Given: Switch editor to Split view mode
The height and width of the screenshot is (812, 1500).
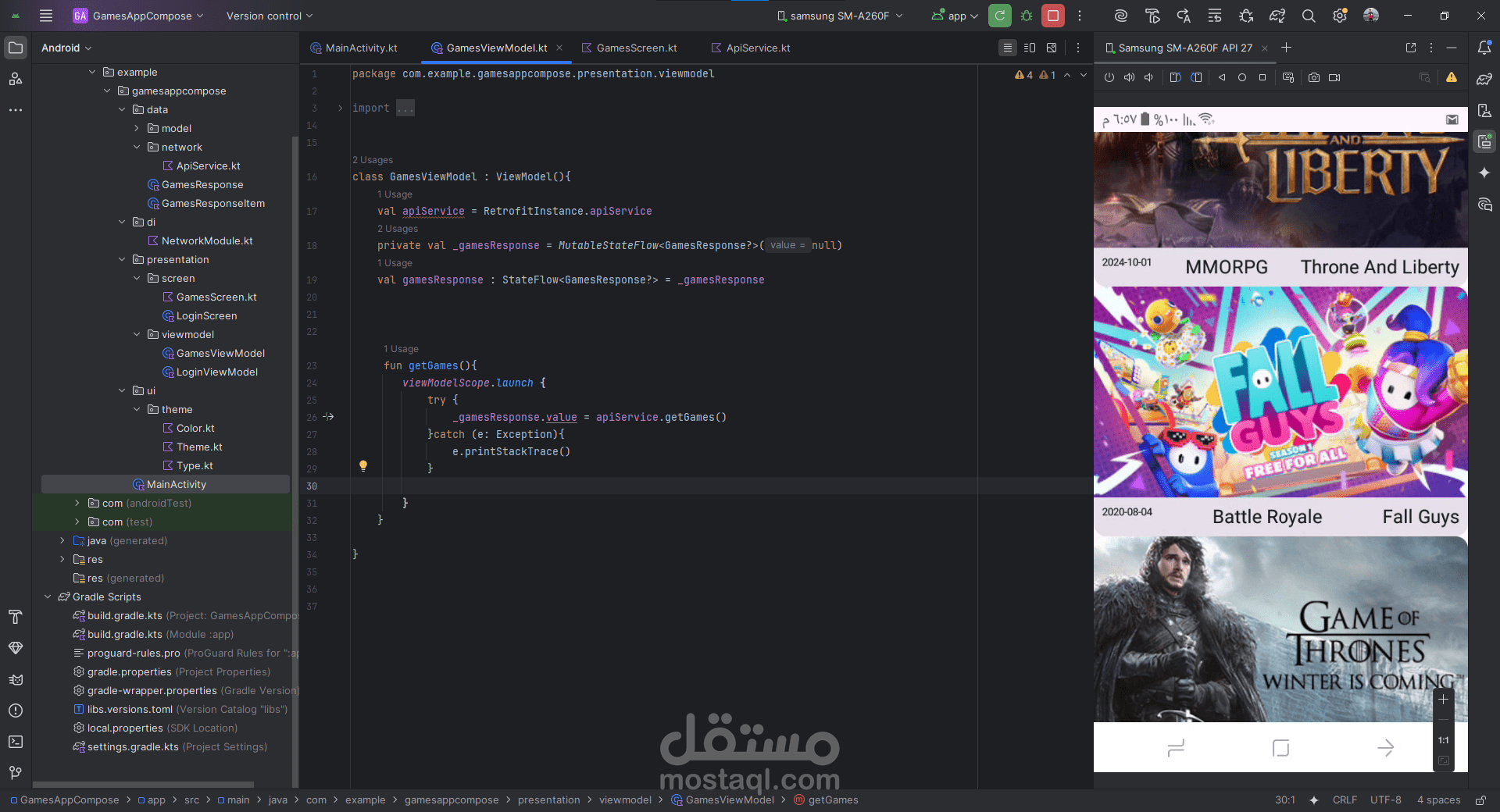Looking at the screenshot, I should (1030, 48).
